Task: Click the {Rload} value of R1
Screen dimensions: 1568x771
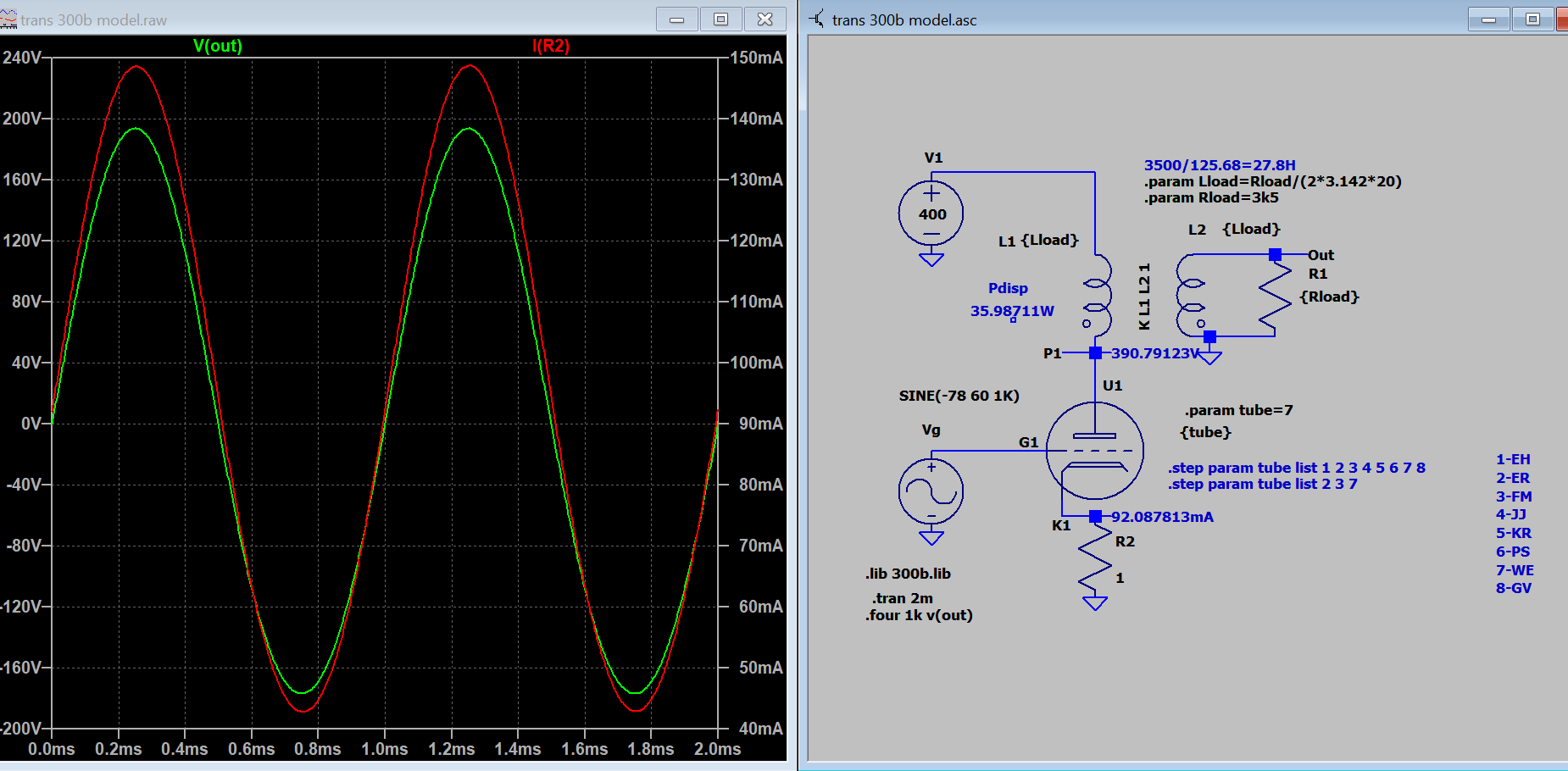Action: 1329,297
